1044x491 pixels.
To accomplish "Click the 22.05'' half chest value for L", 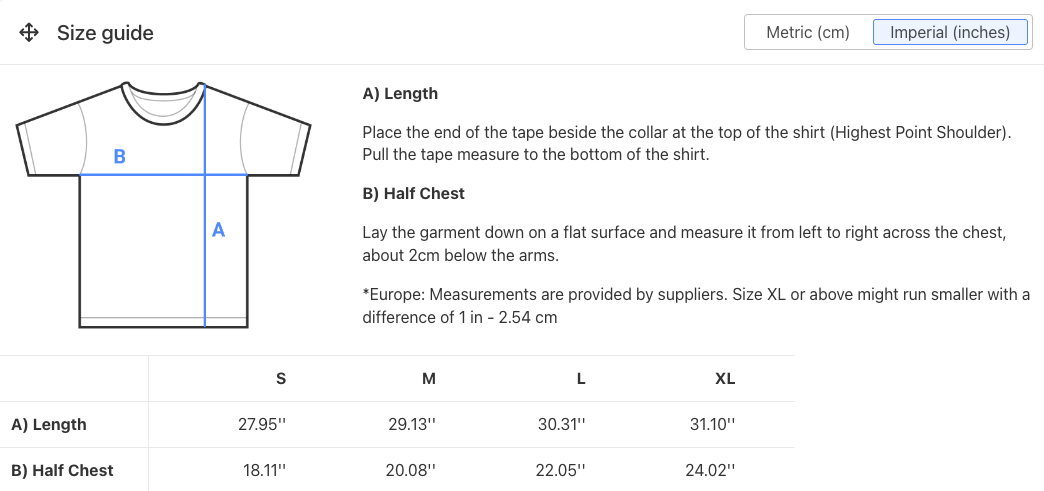I will click(561, 470).
